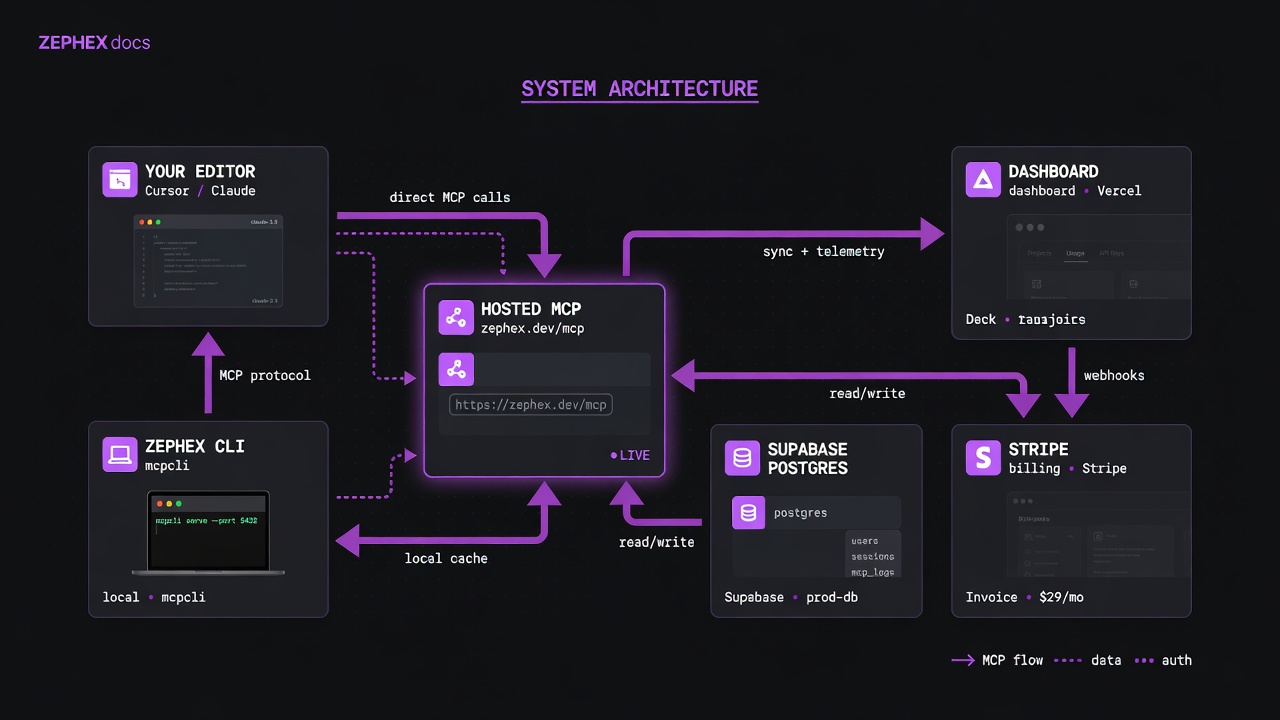Click the mcpcli subtitle under ZEPHEX CLI
This screenshot has width=1280, height=720.
[x=167, y=466]
